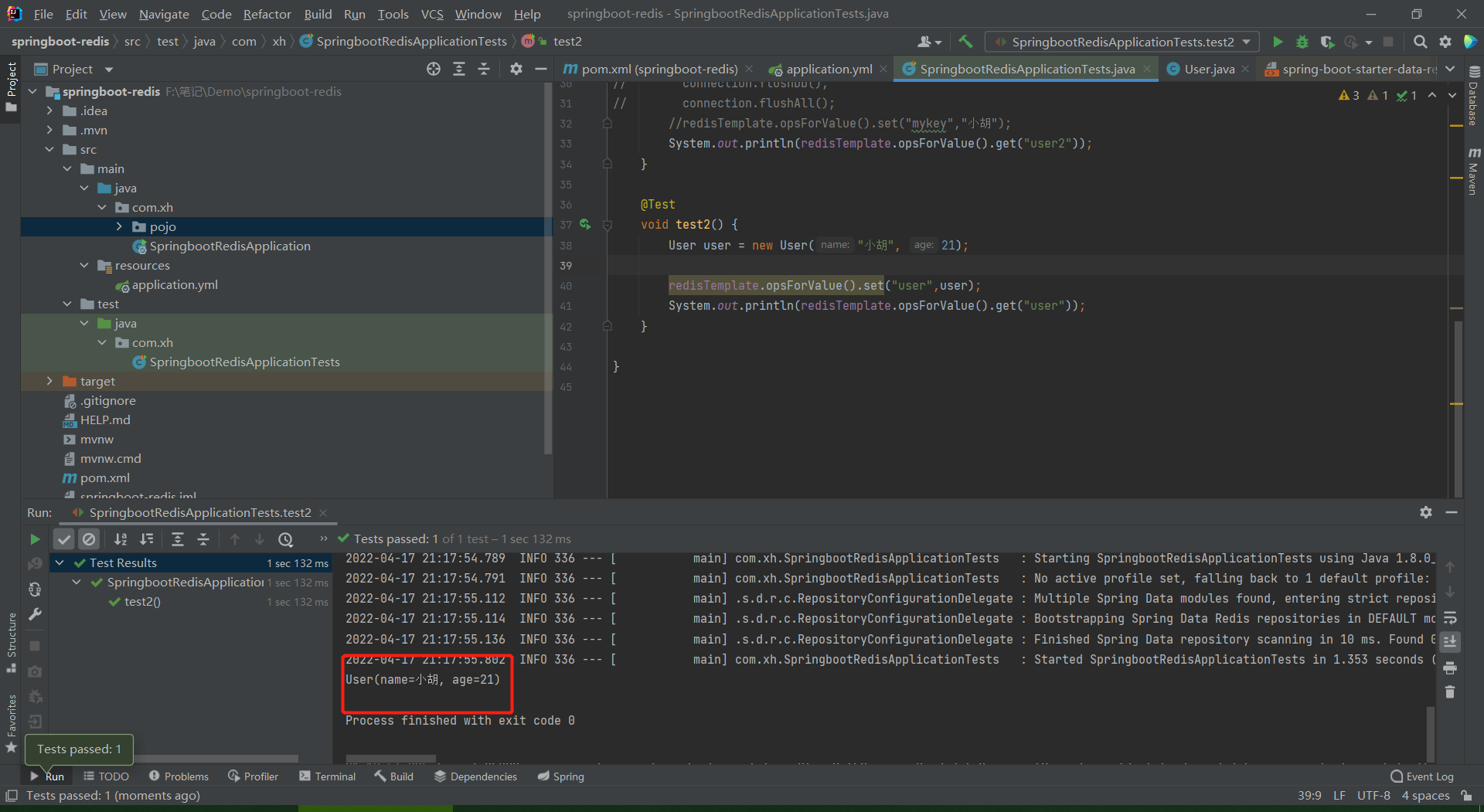Screen dimensions: 1484x812
Task: Collapse all test results in the Run panel
Action: click(x=203, y=539)
